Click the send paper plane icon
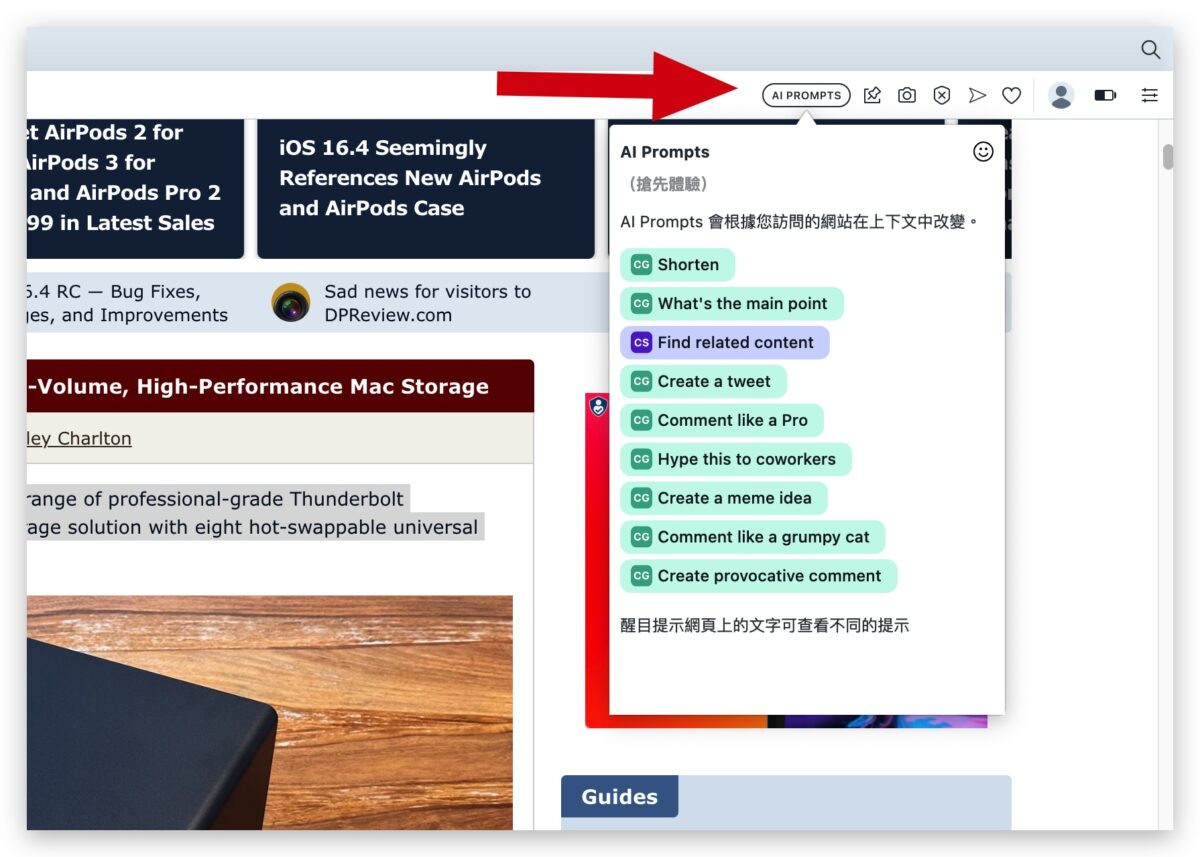The width and height of the screenshot is (1200, 857). [x=977, y=95]
